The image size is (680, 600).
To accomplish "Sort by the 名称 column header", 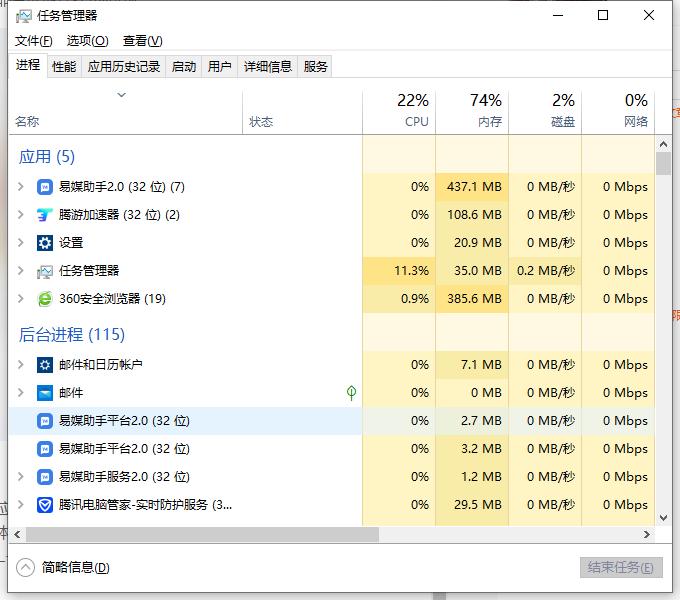I will (125, 111).
